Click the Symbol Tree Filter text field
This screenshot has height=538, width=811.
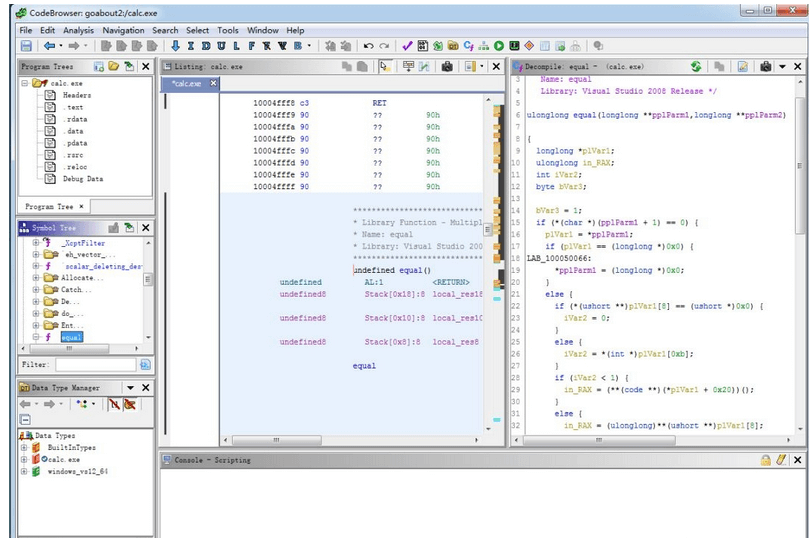click(94, 365)
